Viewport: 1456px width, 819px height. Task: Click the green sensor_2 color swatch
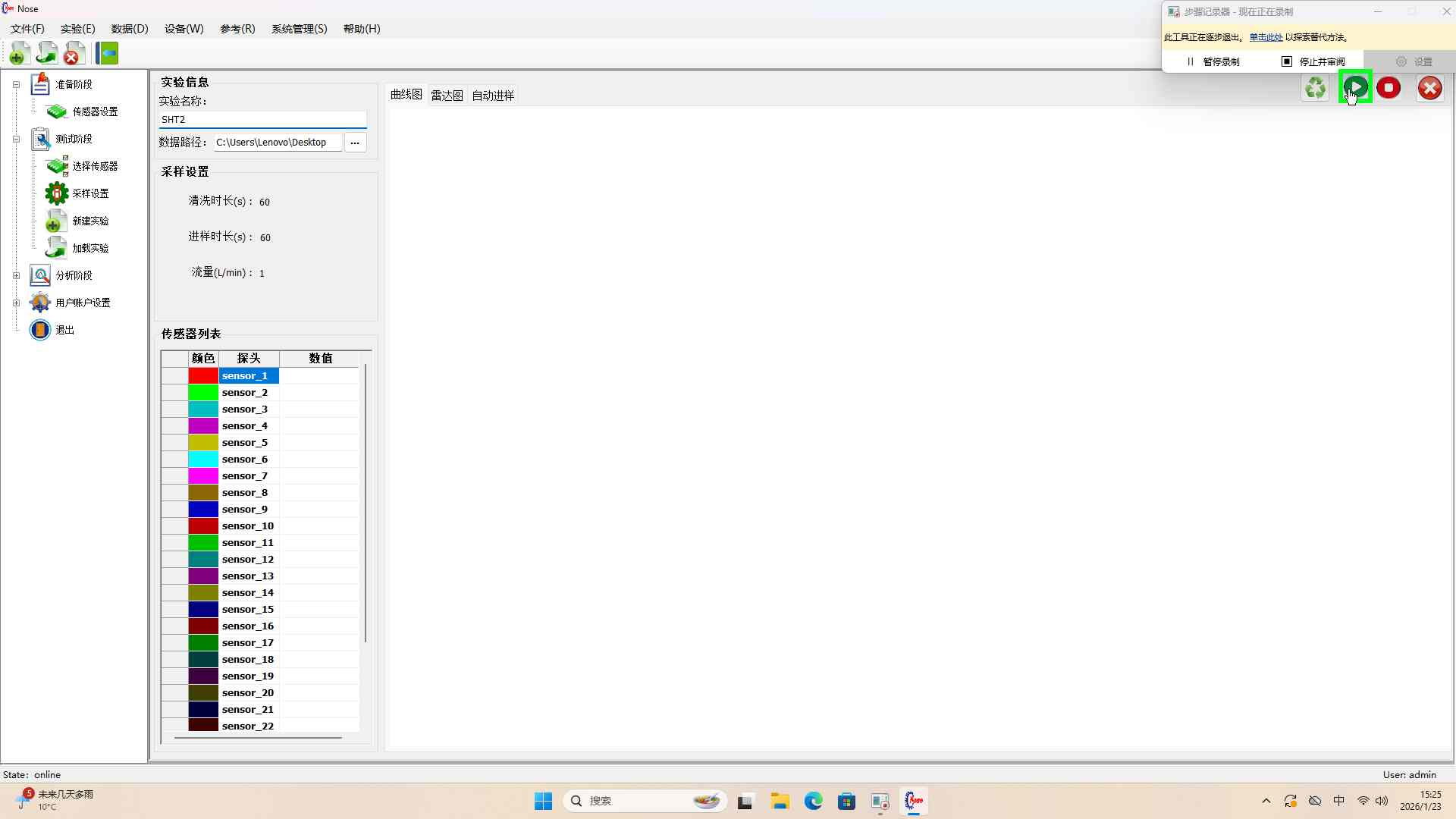203,393
